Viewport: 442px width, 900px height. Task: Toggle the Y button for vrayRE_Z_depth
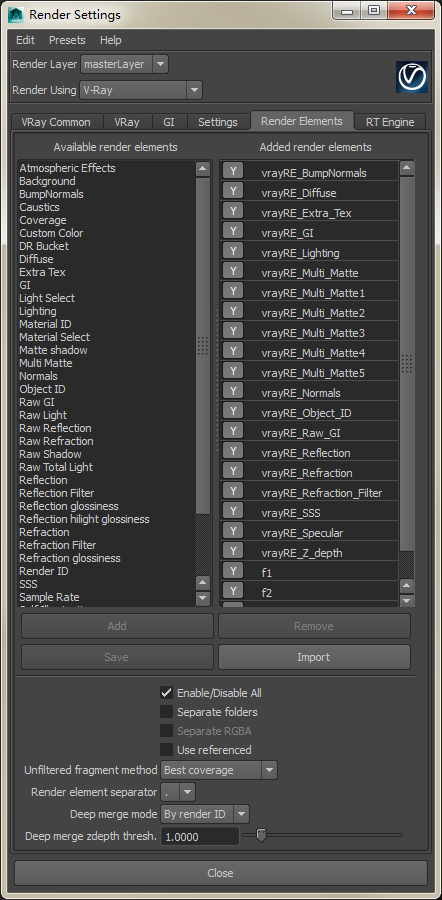(x=233, y=550)
